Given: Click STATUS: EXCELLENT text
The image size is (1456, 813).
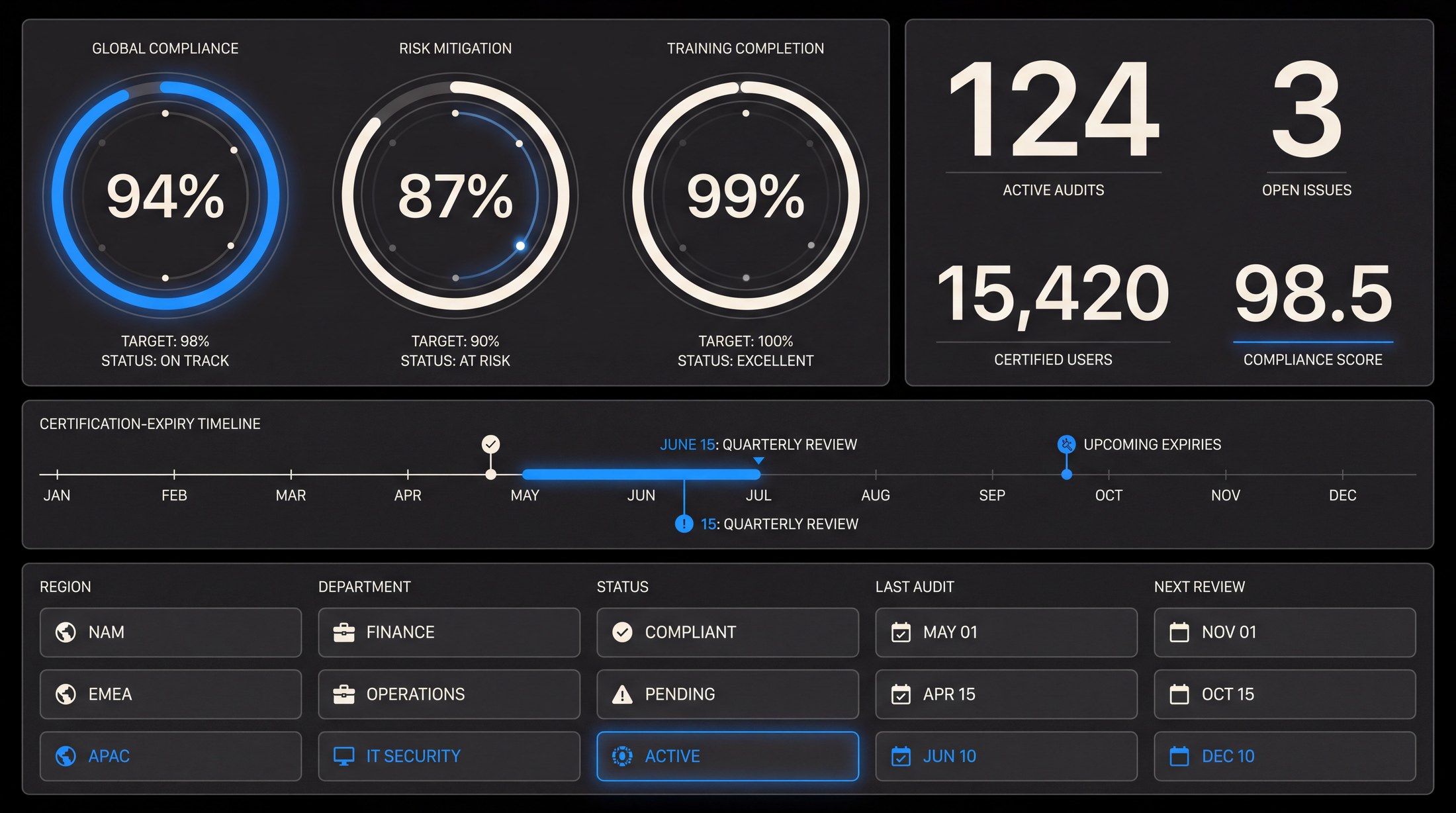Looking at the screenshot, I should click(x=746, y=361).
